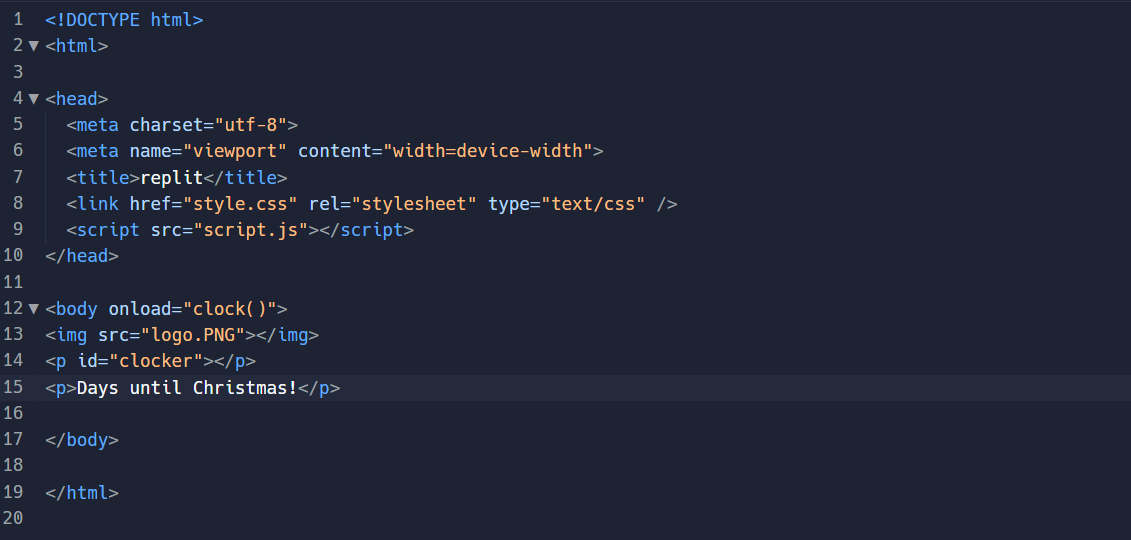Place cursor on empty line 20

coord(577,518)
